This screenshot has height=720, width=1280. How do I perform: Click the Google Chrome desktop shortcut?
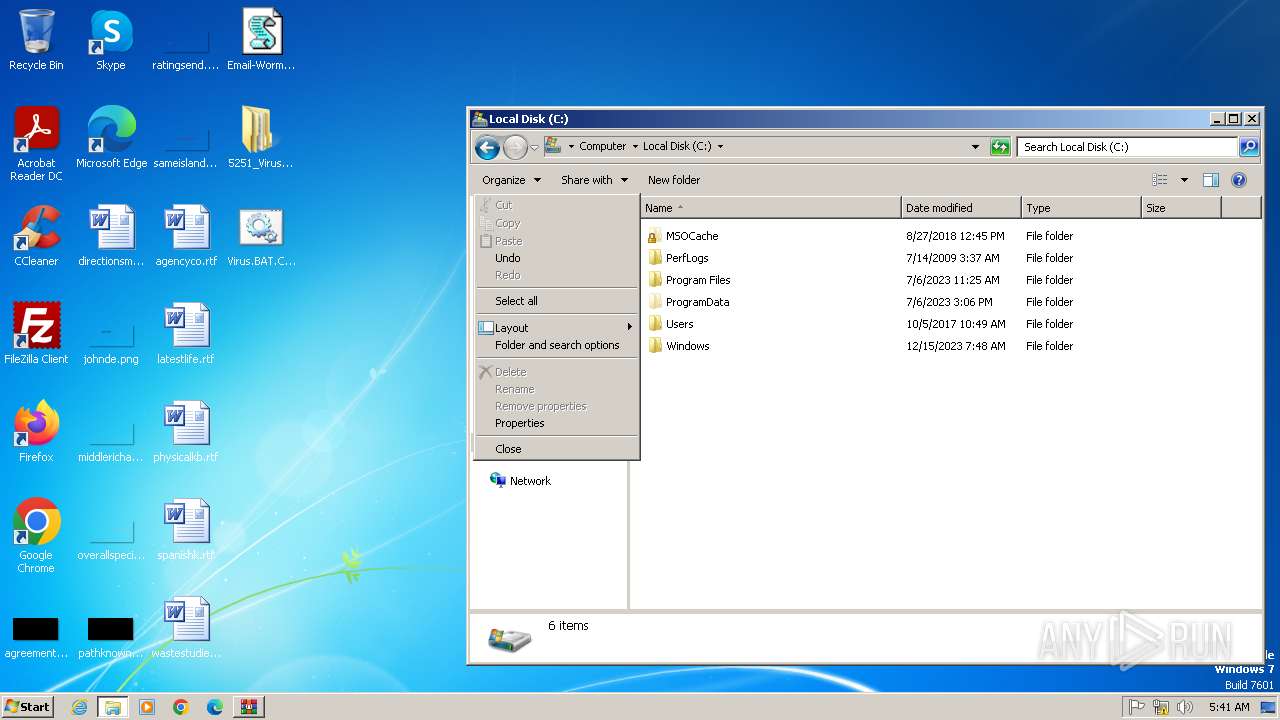(x=36, y=536)
